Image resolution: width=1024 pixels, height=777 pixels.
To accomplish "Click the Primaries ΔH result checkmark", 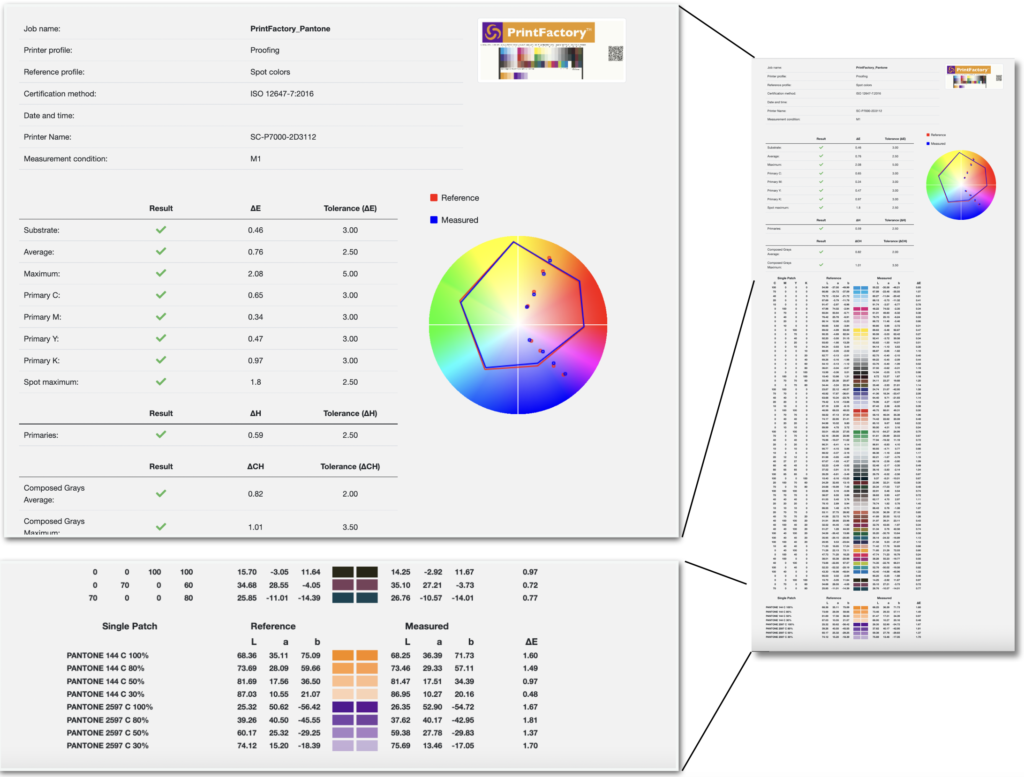I will (x=161, y=435).
